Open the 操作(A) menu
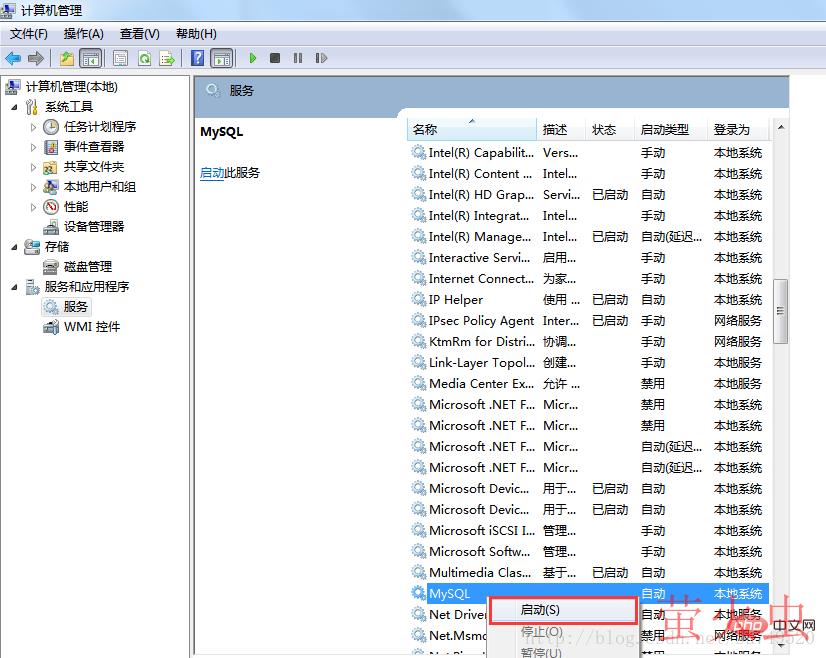Image resolution: width=826 pixels, height=658 pixels. tap(83, 34)
